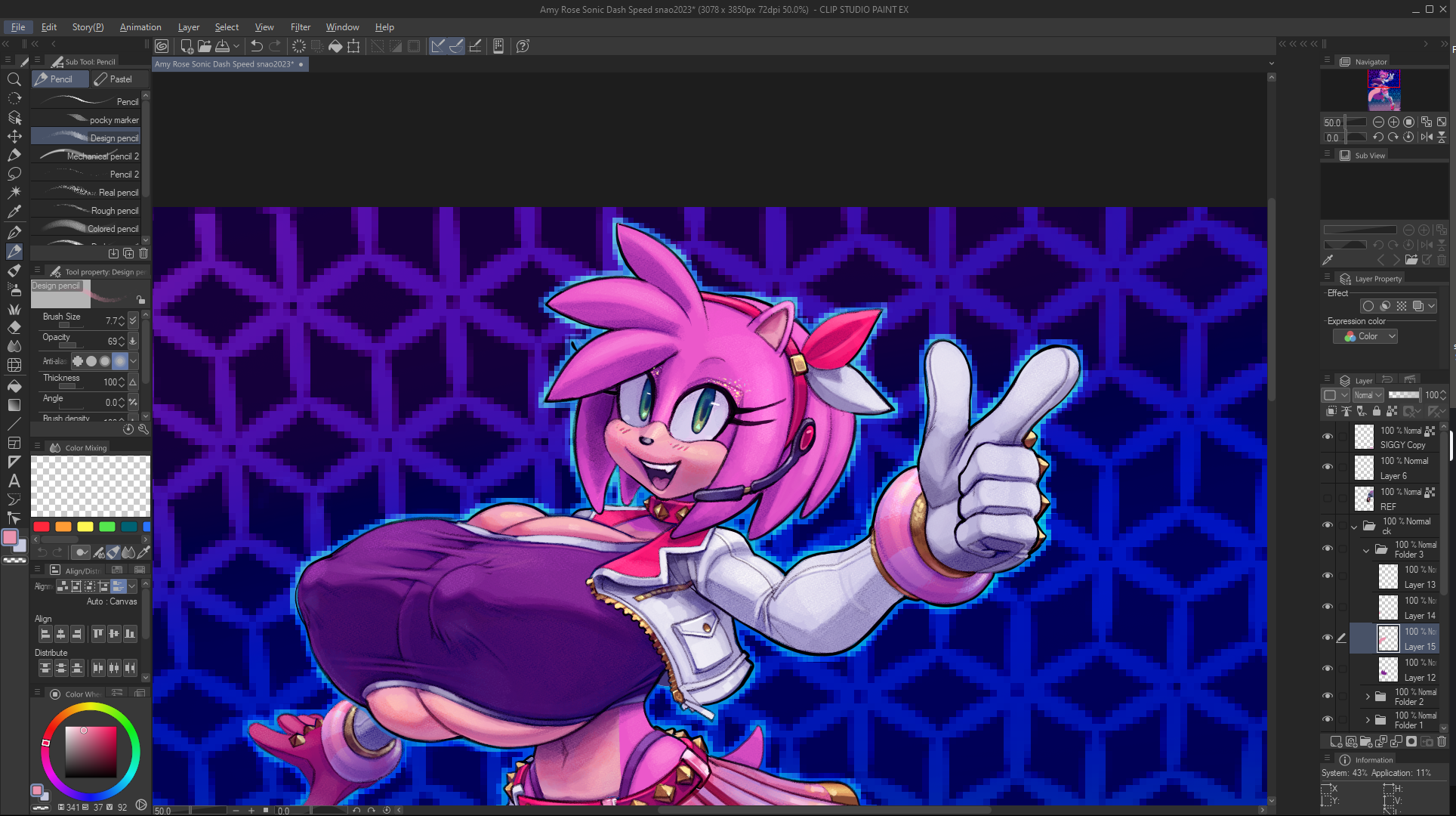Hide the ck folder
The height and width of the screenshot is (816, 1456).
point(1328,525)
